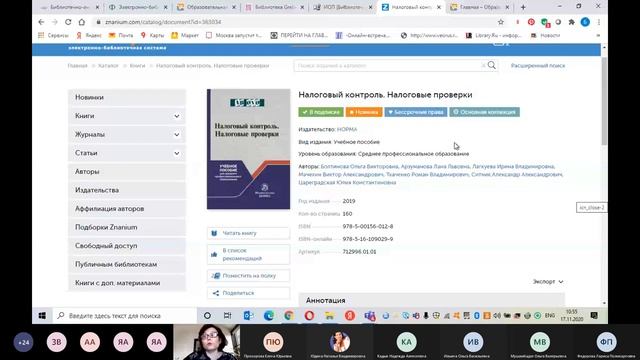The height and width of the screenshot is (360, 640).
Task: Click the Главная breadcrumb link
Action: pos(78,66)
